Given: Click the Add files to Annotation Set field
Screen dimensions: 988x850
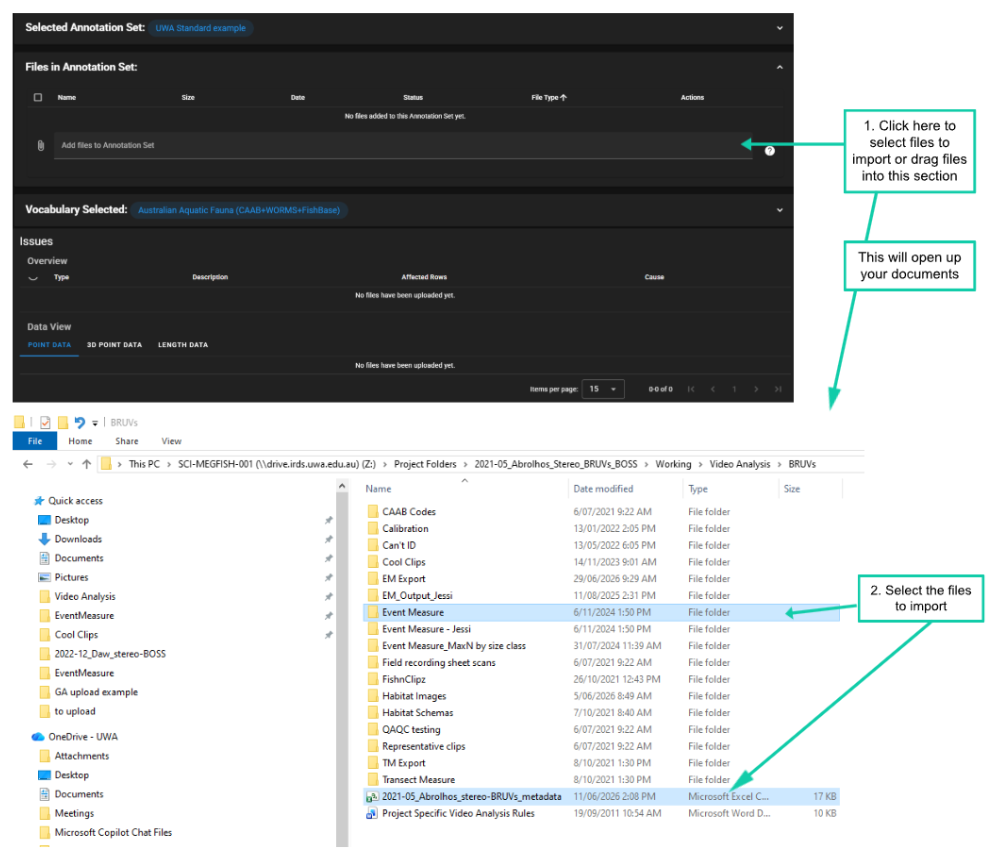Looking at the screenshot, I should [x=403, y=146].
